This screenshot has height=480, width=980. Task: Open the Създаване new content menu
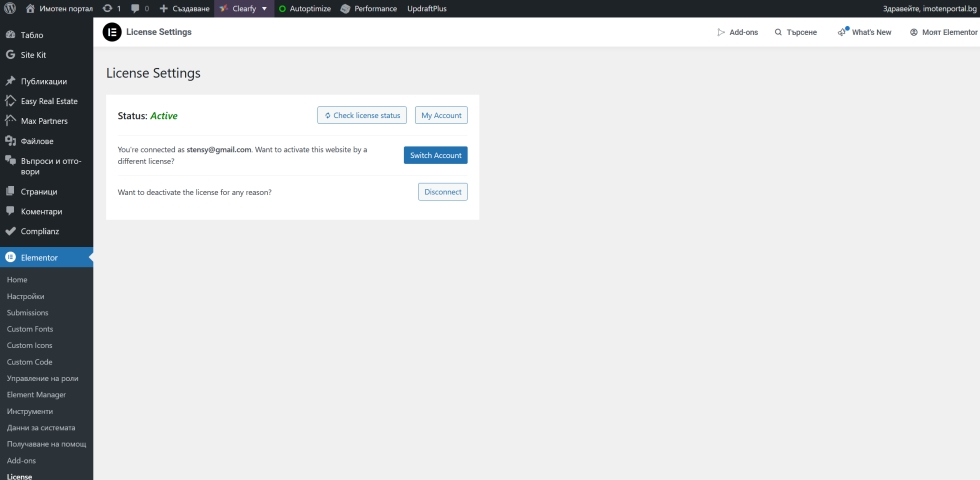(184, 8)
